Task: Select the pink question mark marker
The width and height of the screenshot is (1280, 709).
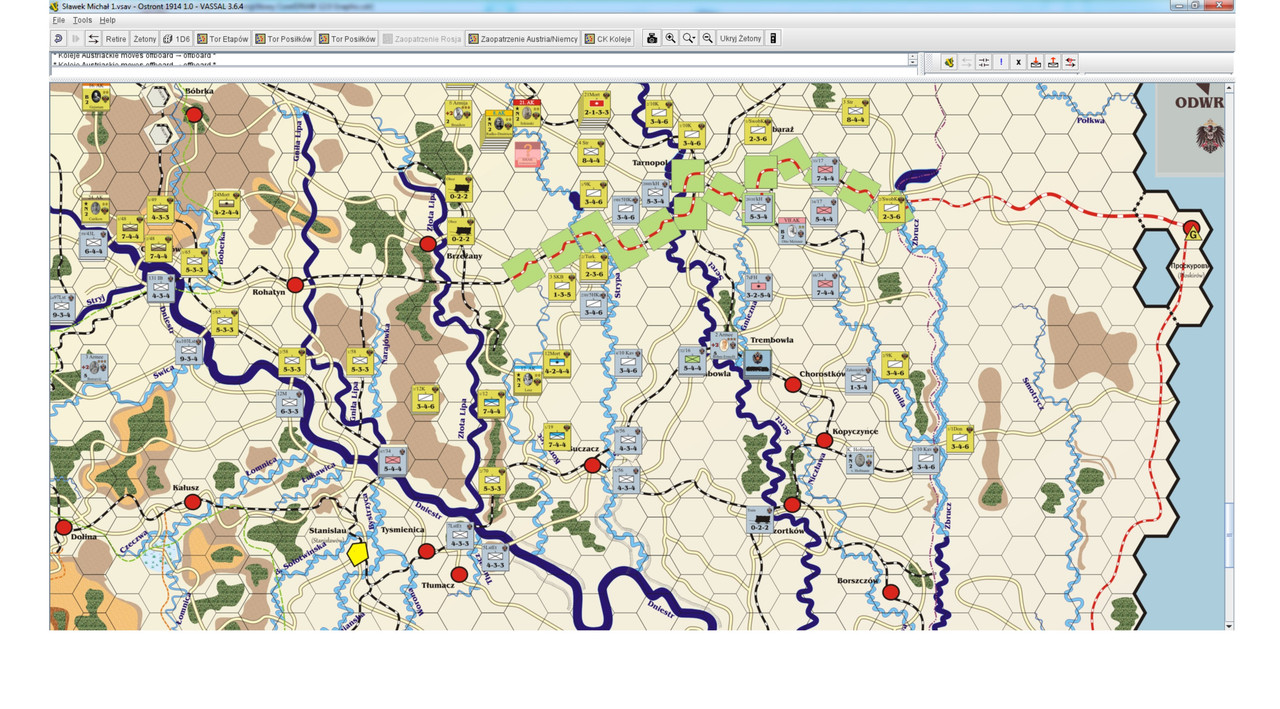Action: (527, 153)
